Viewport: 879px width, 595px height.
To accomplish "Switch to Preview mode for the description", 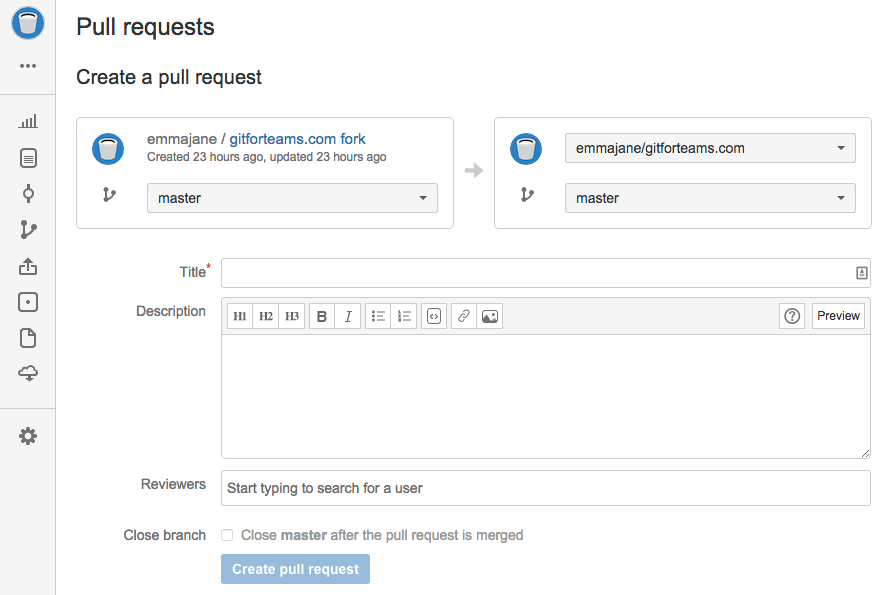I will [838, 315].
